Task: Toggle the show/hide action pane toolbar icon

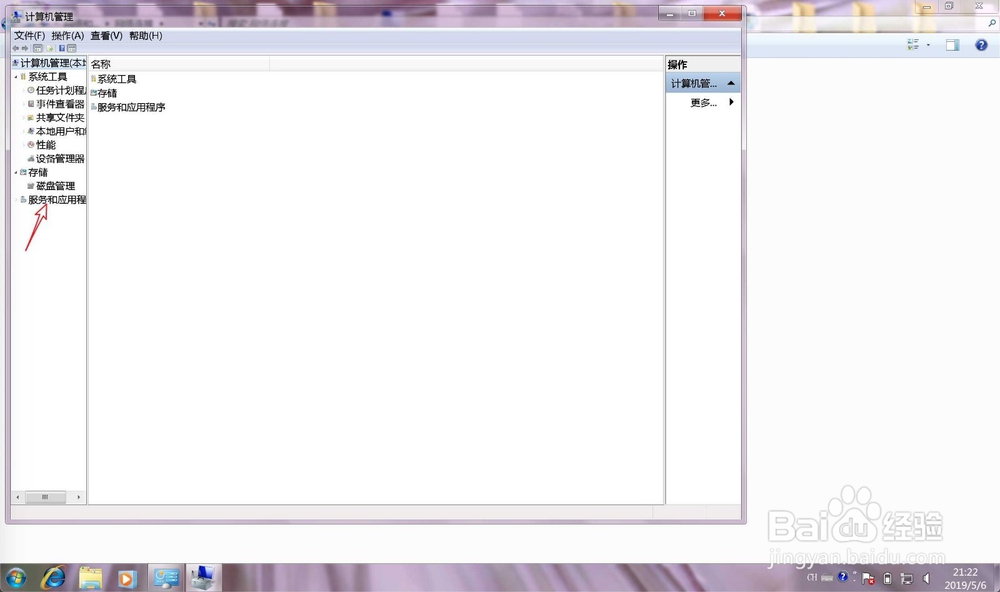Action: click(72, 48)
